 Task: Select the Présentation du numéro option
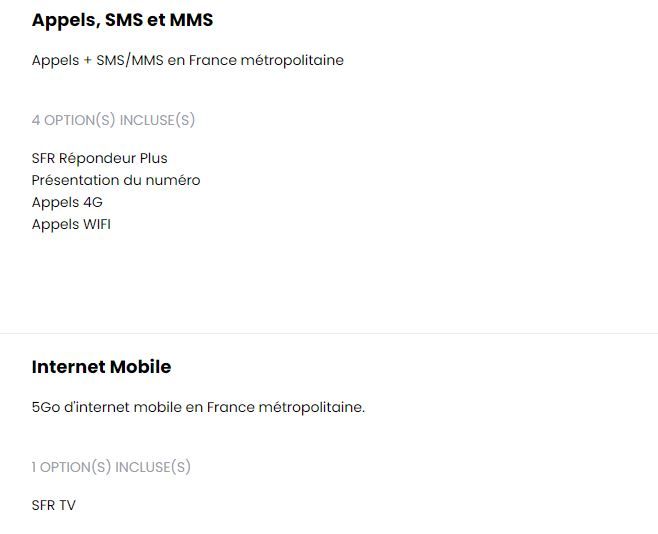pos(115,180)
